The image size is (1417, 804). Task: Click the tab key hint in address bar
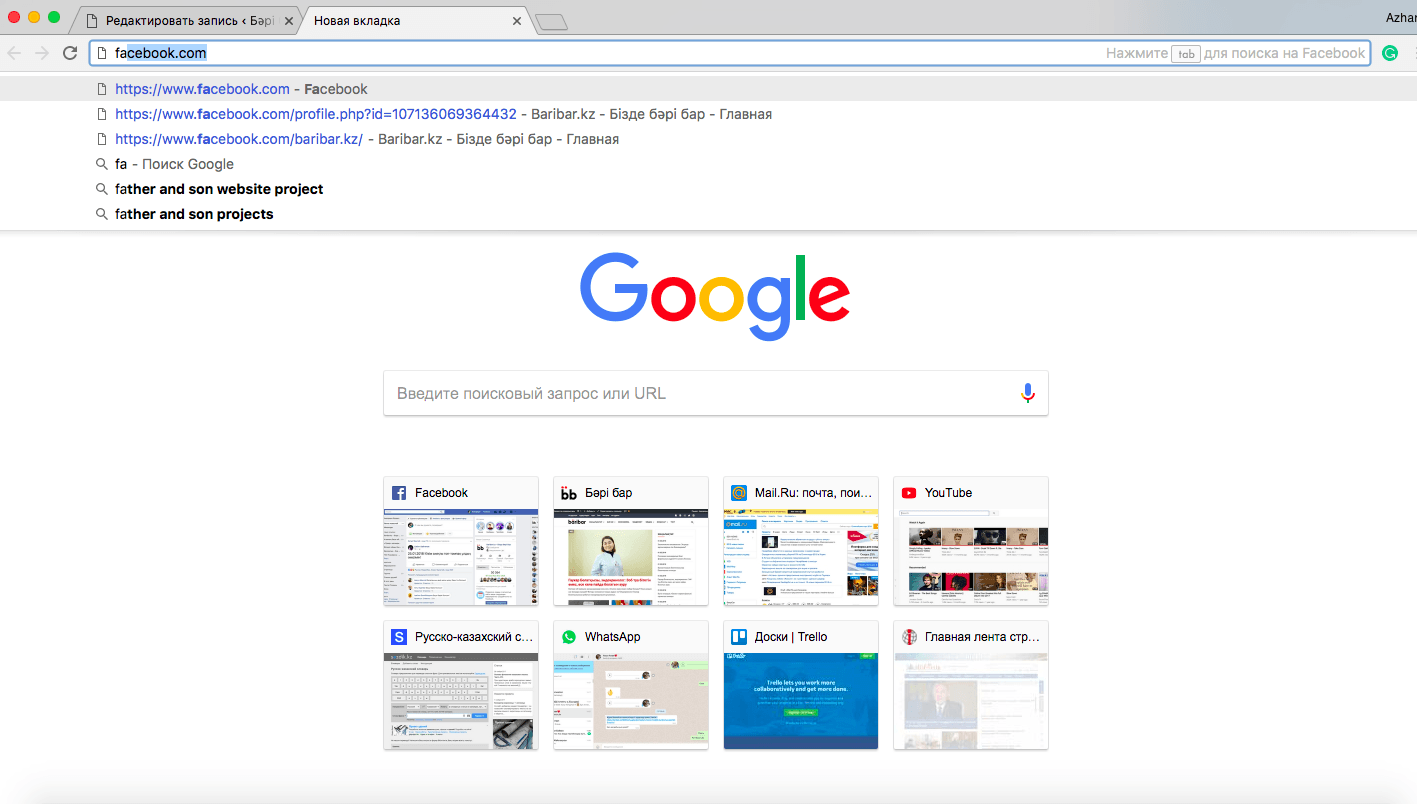click(x=1186, y=54)
